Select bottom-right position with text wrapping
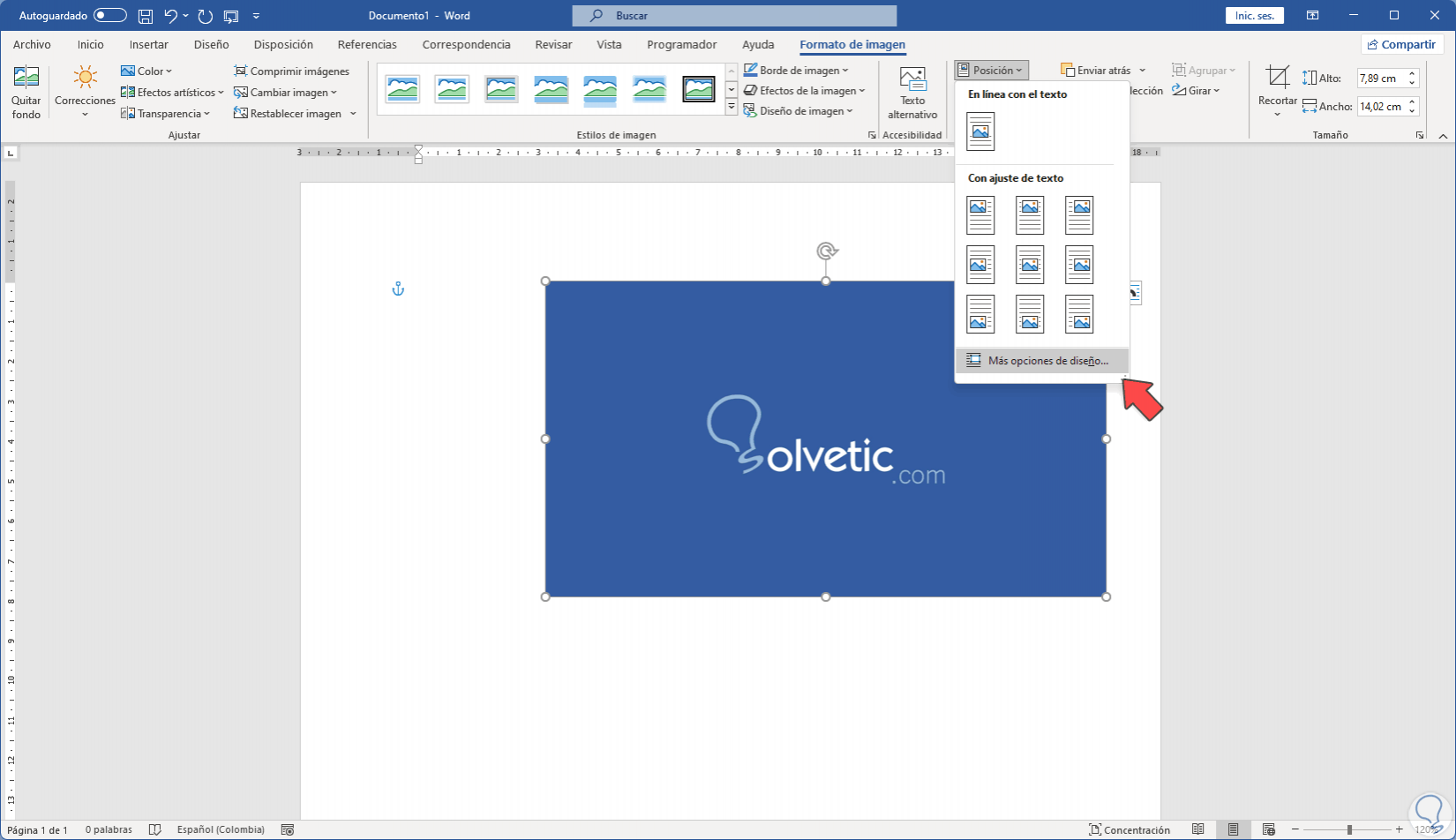Viewport: 1456px width, 840px height. pos(1079,314)
